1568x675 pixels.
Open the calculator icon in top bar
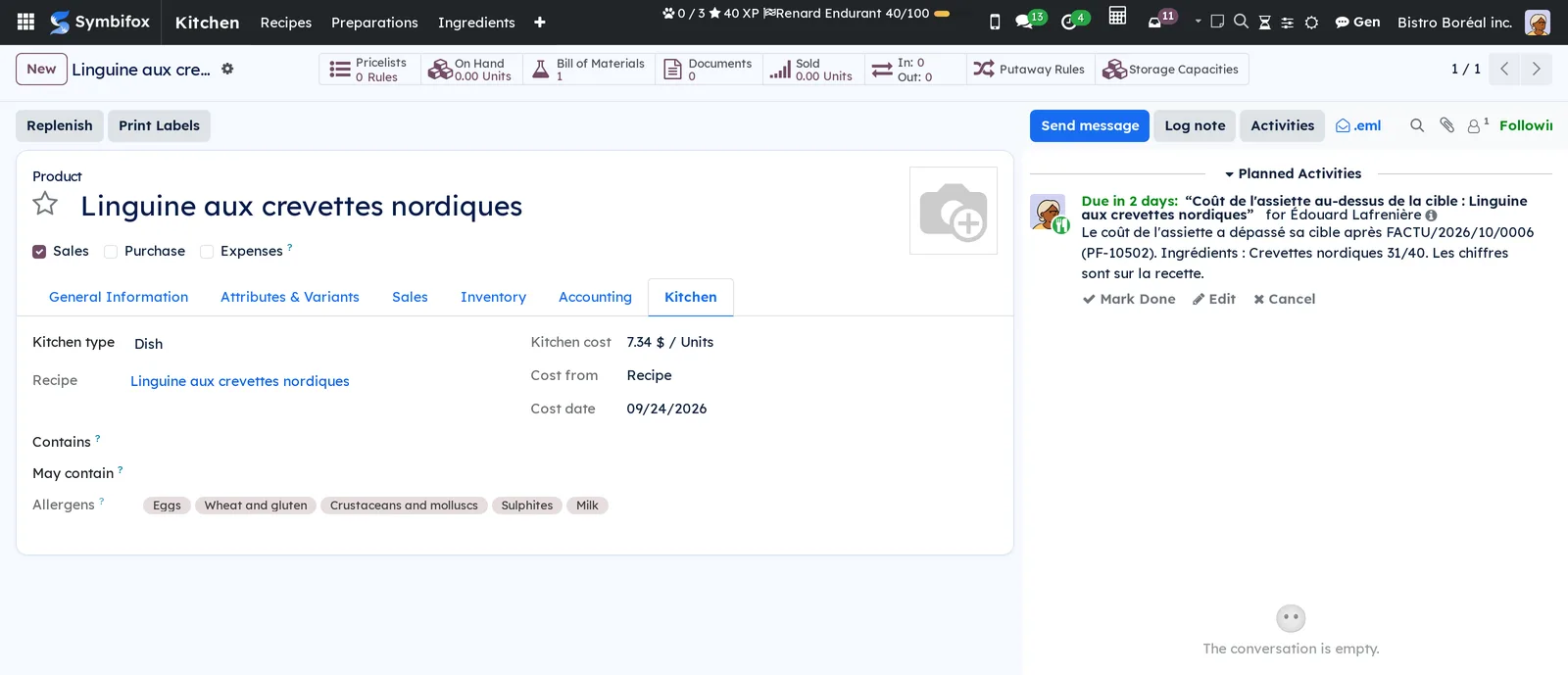(1117, 16)
